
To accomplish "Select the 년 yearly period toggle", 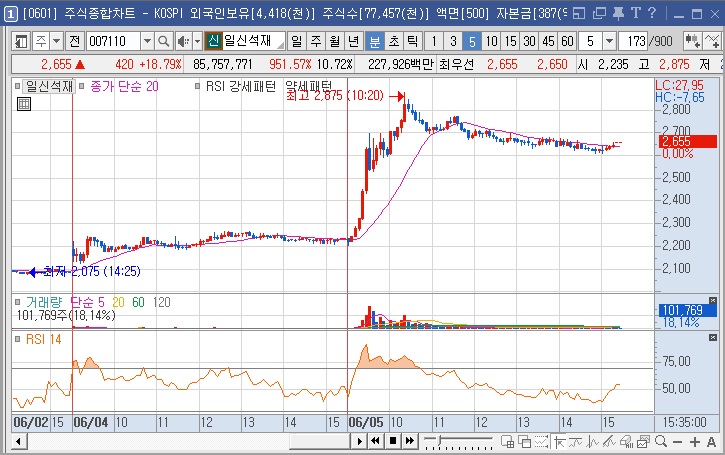I will (354, 41).
